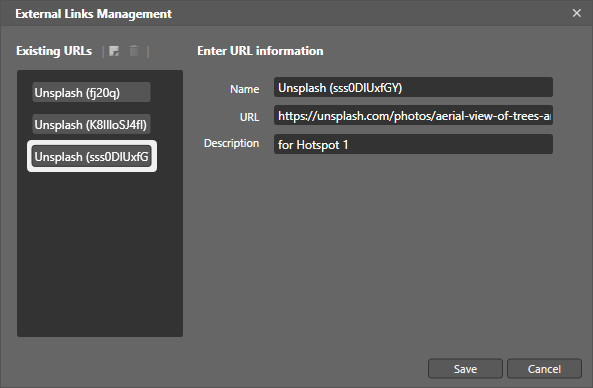Select the Unsplash (K8IlloSJ4fI) entry
Screen dimensions: 593x388
coord(91,124)
